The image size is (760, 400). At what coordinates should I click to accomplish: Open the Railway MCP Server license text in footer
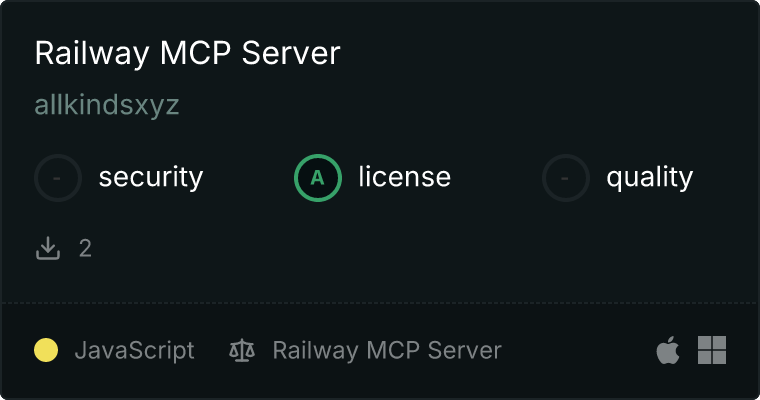click(387, 351)
